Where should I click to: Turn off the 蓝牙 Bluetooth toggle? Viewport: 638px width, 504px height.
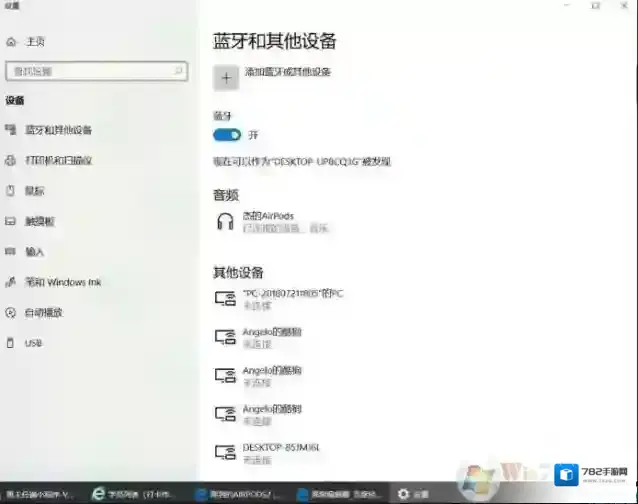pyautogui.click(x=227, y=135)
